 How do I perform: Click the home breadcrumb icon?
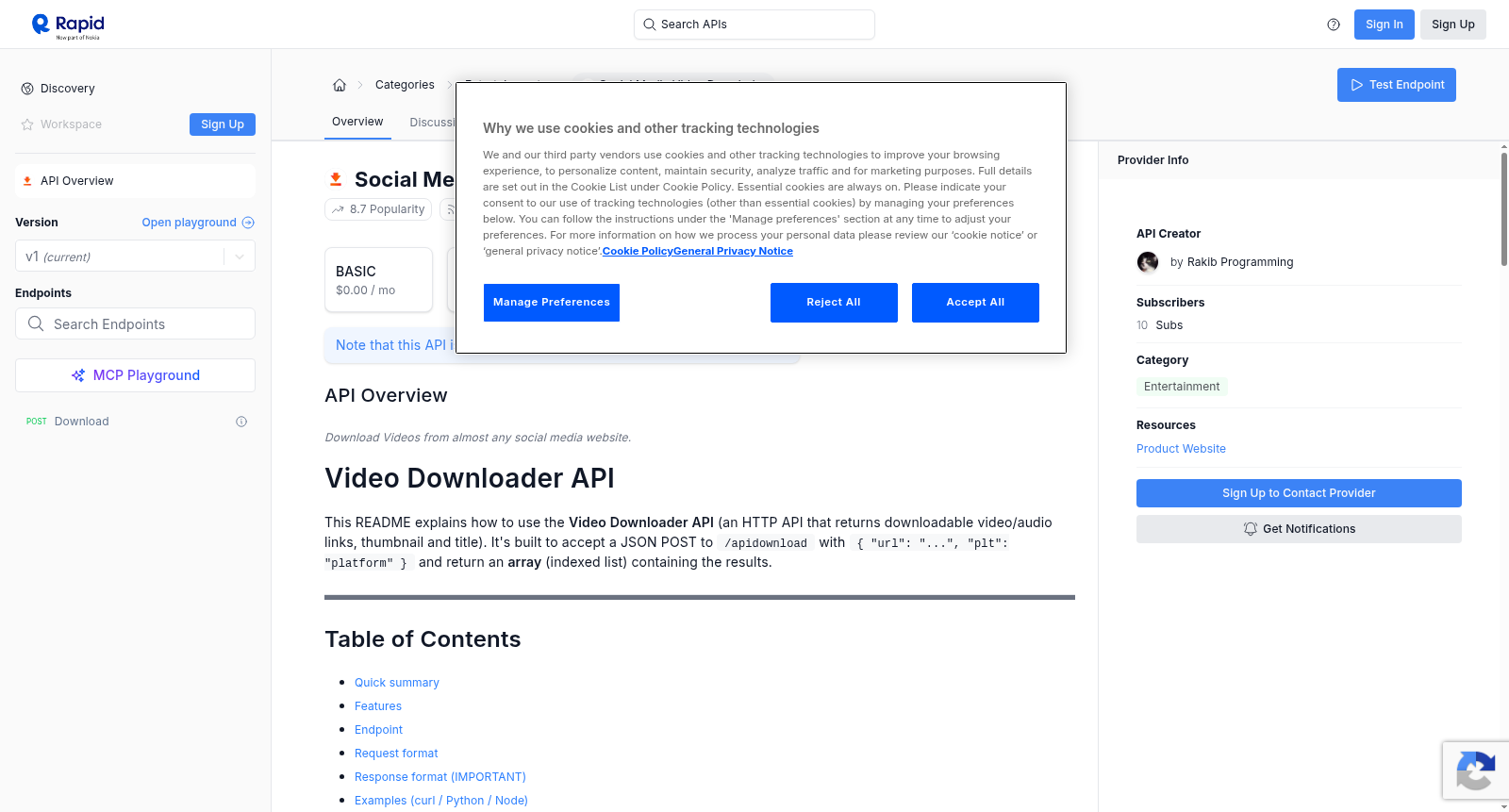[x=340, y=85]
